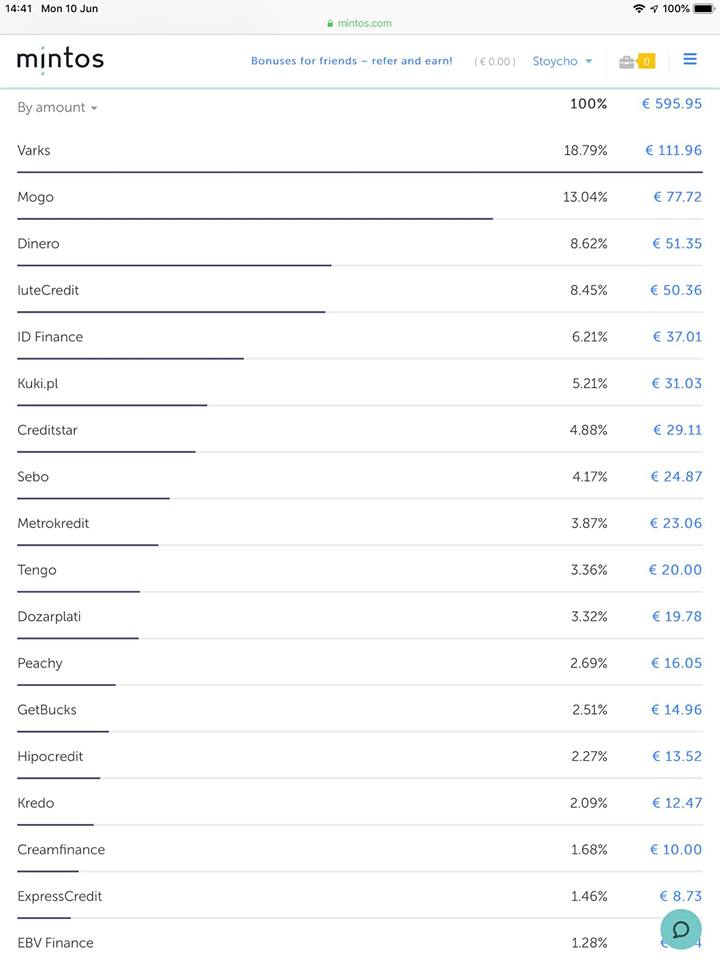Open Mogo € 77.72 amount link
Viewport: 720px width, 960px height.
(x=677, y=197)
